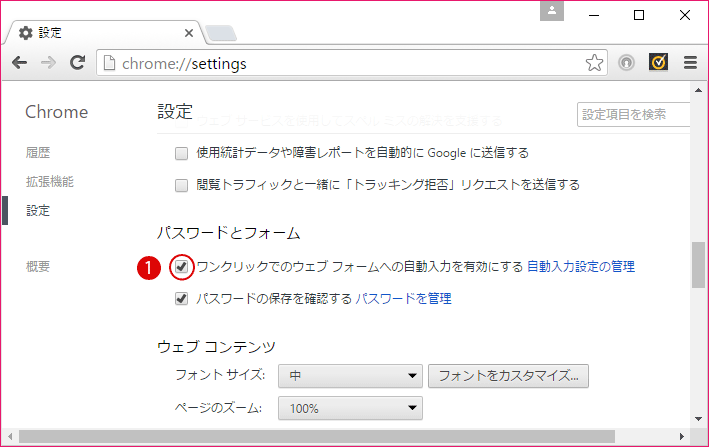This screenshot has width=709, height=447.
Task: Select 履歴 in the left sidebar
Action: 38,153
